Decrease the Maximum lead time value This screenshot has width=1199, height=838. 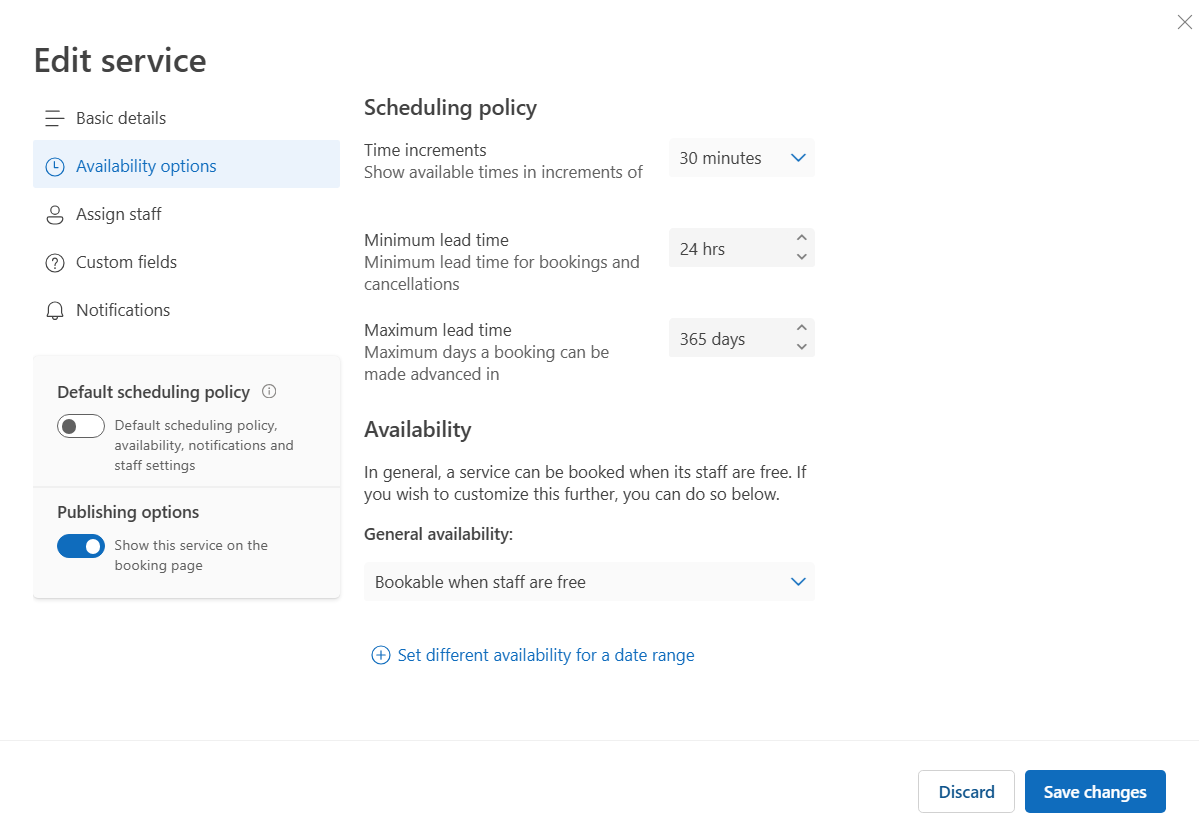801,347
